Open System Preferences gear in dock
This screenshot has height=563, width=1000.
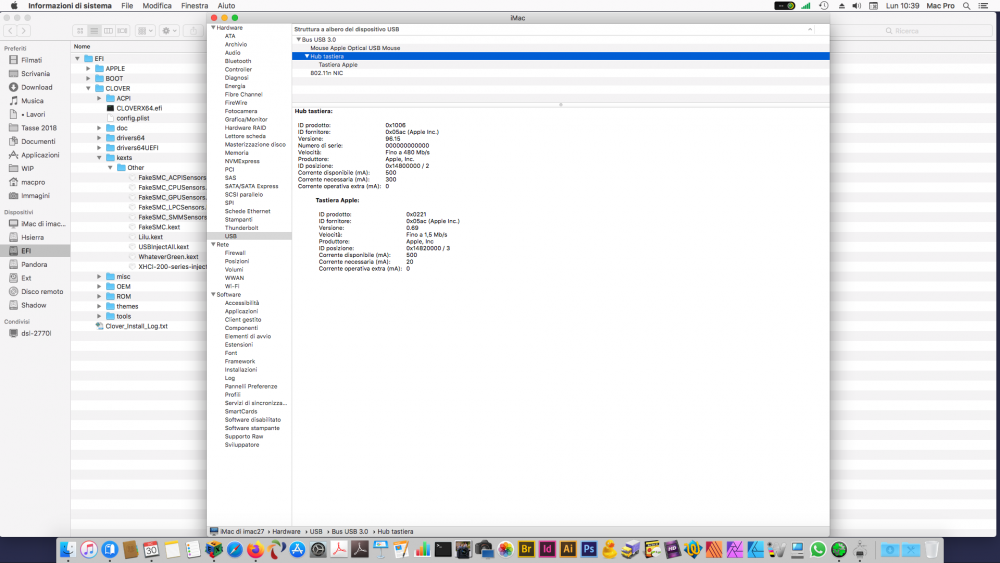pos(318,550)
